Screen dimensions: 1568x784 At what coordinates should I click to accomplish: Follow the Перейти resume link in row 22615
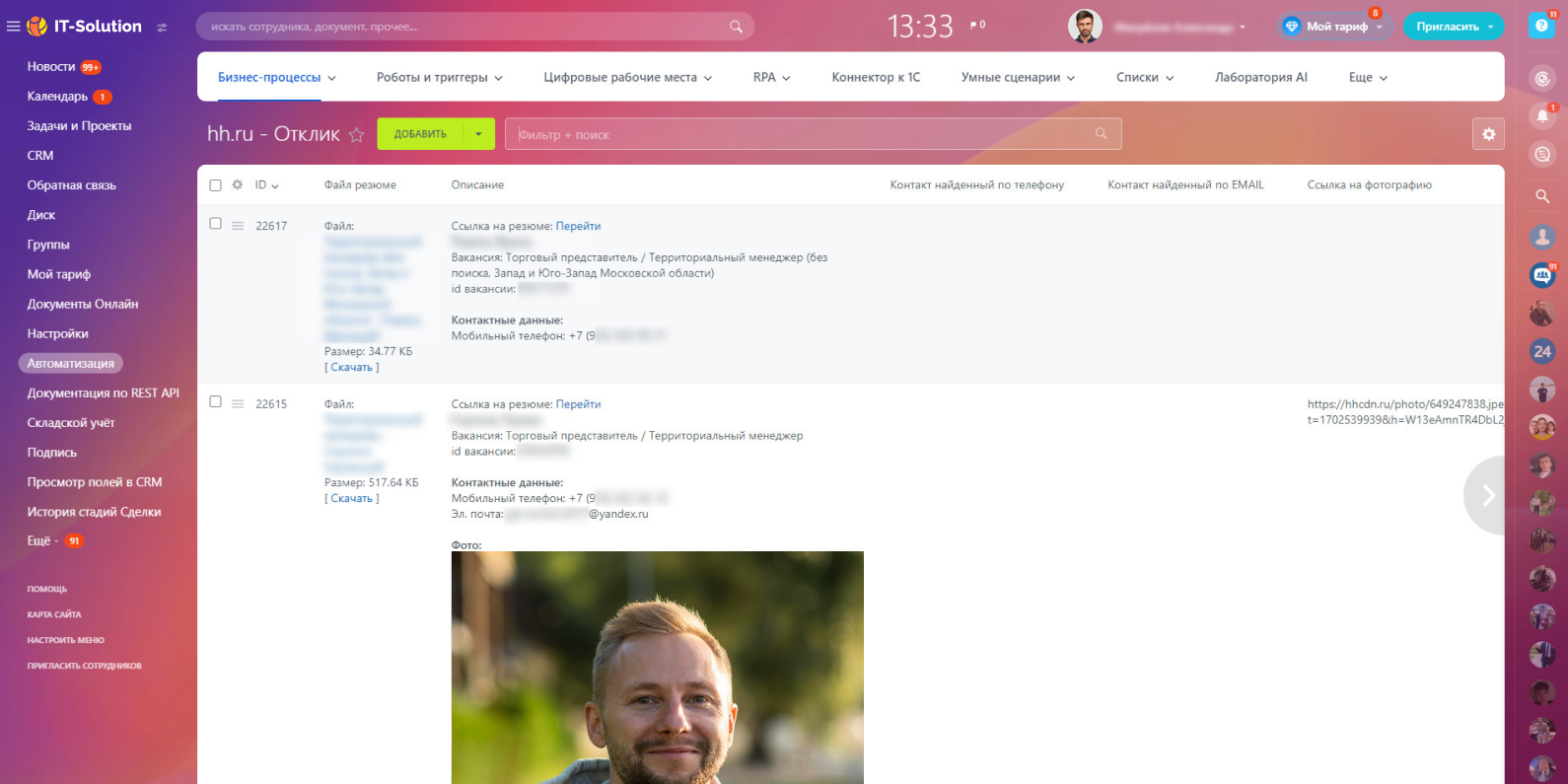(578, 403)
